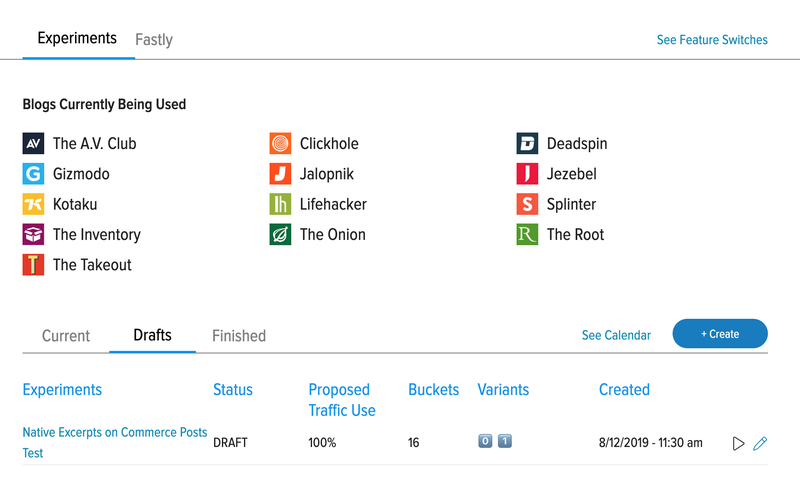This screenshot has height=499, width=800.
Task: Open Native Excerpts on Commerce Posts Test
Action: click(x=115, y=442)
